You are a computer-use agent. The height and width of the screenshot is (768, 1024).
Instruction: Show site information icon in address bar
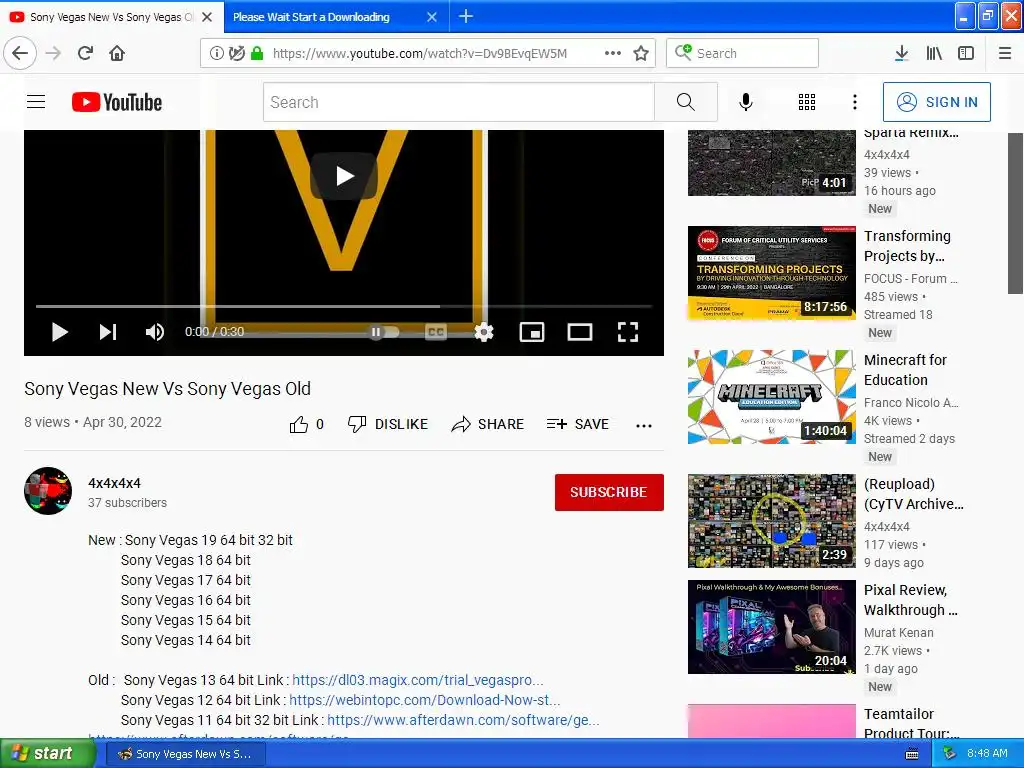point(216,54)
